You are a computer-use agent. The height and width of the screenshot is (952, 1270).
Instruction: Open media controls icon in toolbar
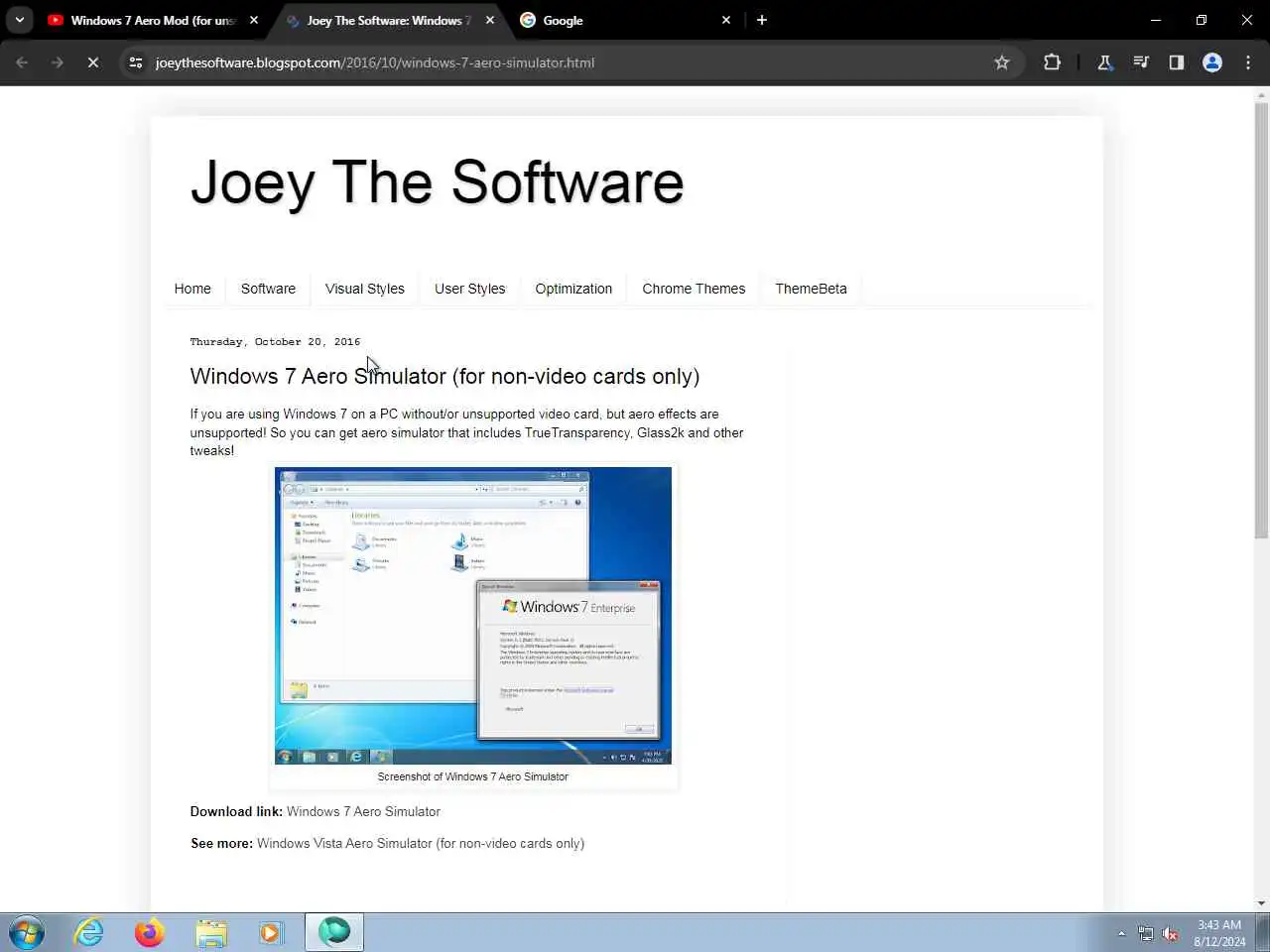pyautogui.click(x=1141, y=62)
